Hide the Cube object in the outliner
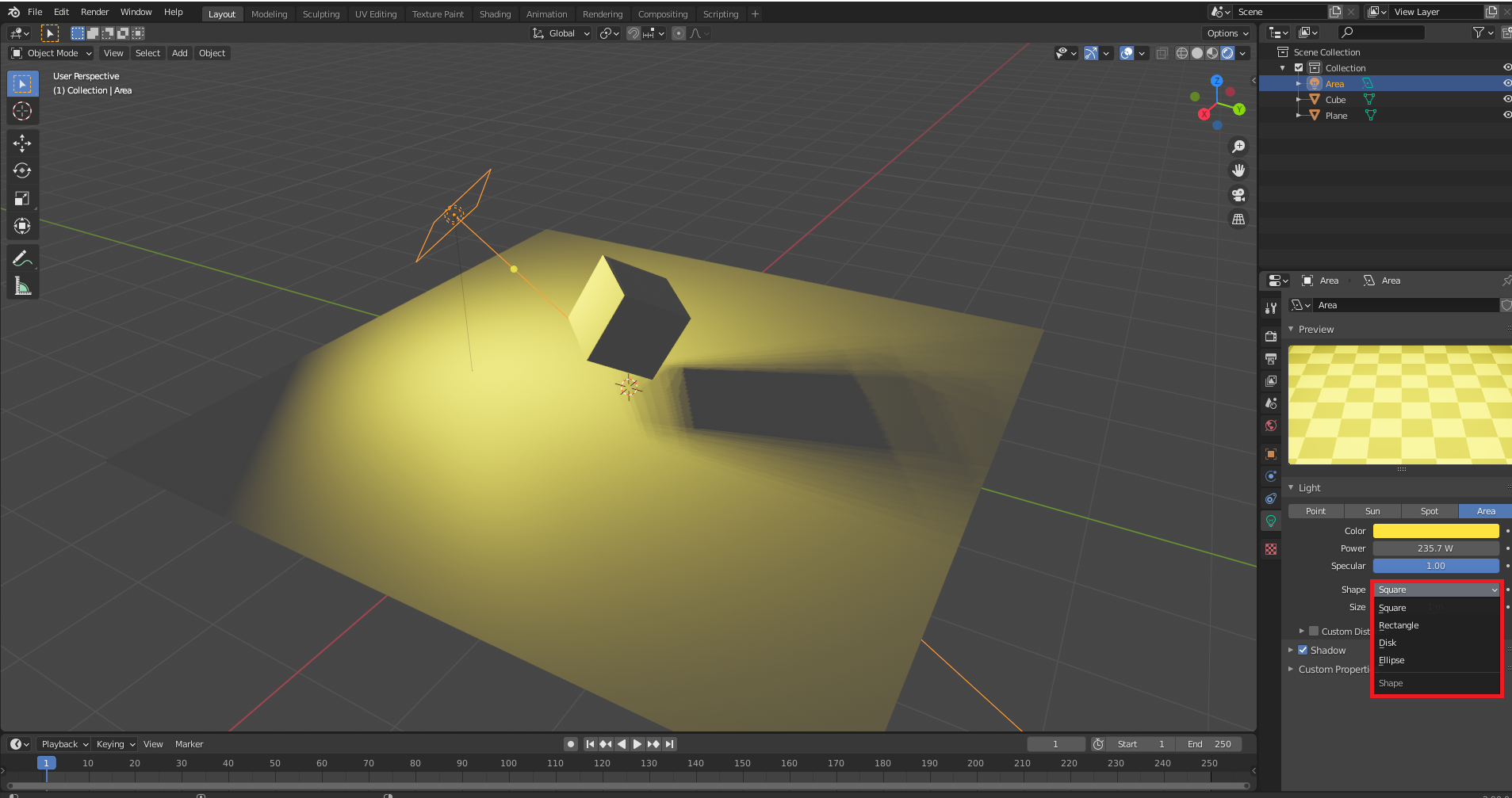 point(1506,100)
